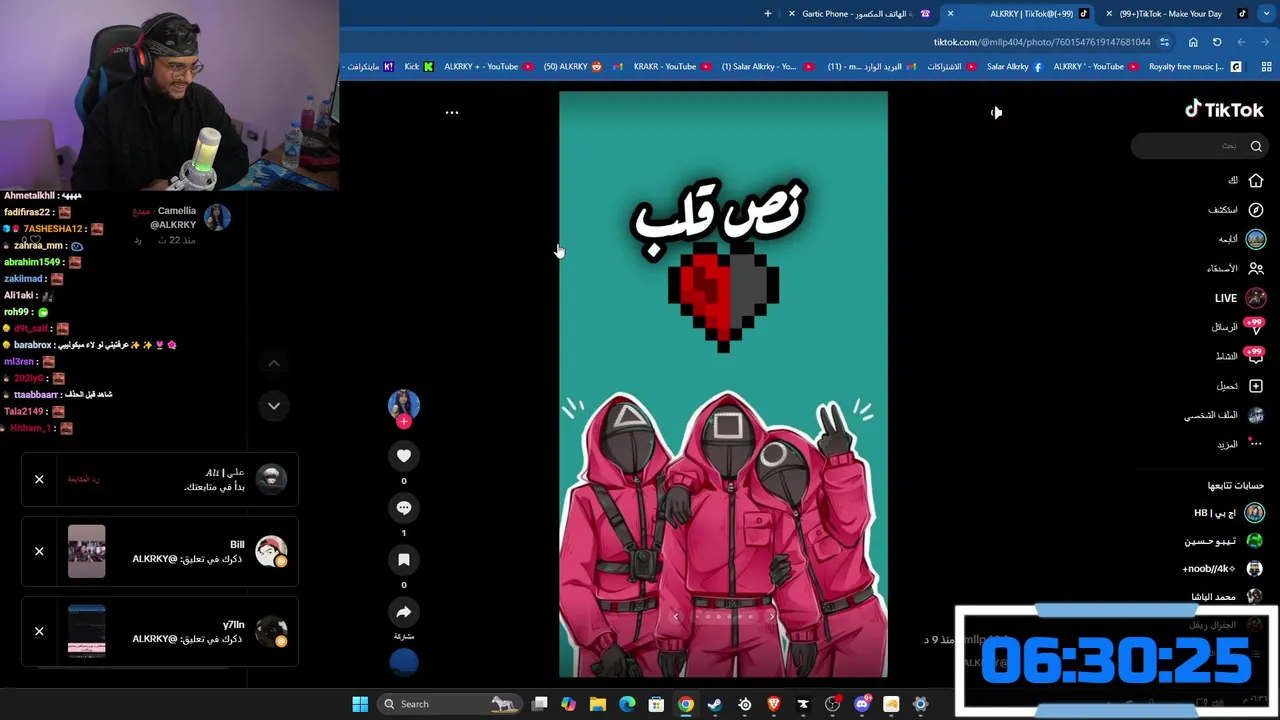Click the TikTok logo

coord(1224,110)
